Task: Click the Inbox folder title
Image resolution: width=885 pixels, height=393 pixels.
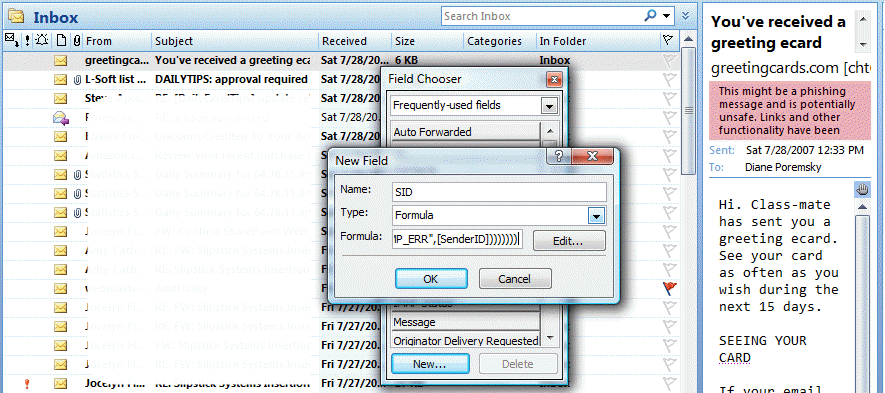Action: point(55,18)
